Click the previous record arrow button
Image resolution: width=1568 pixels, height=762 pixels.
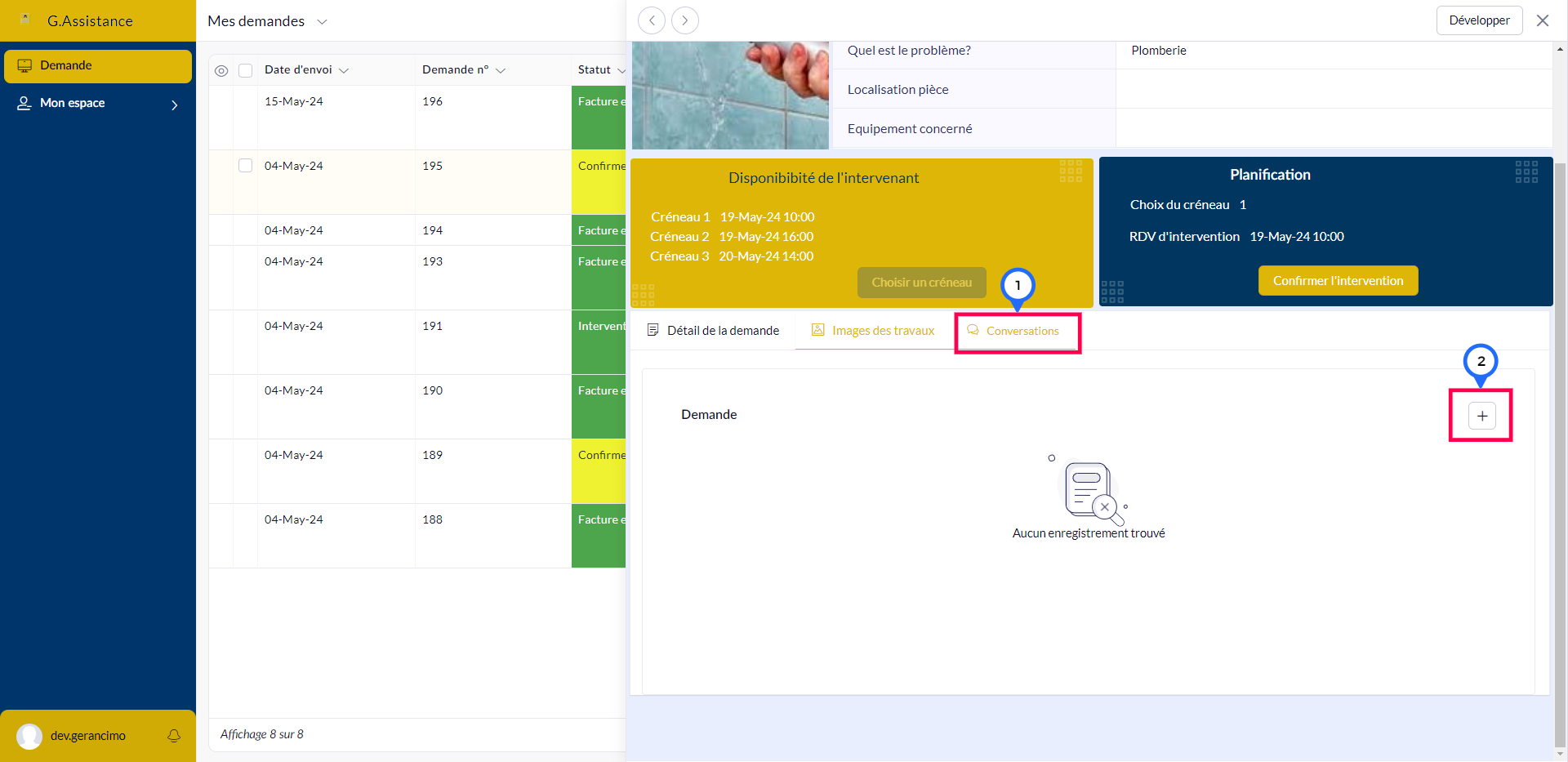coord(651,20)
